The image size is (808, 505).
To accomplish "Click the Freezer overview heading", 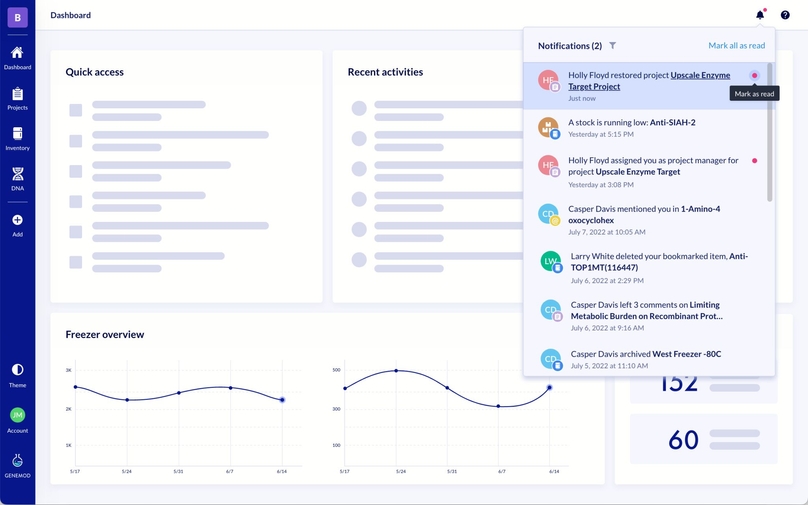I will coord(105,334).
